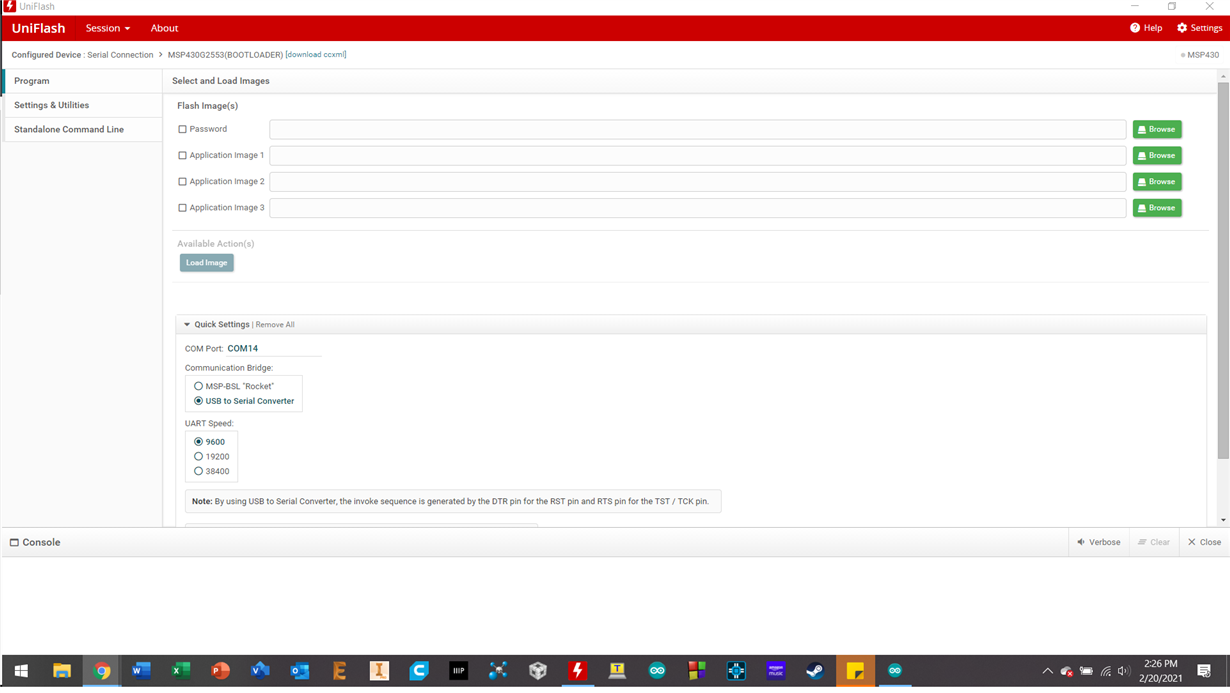Open the Windows Start menu
1230x693 pixels.
tap(21, 671)
